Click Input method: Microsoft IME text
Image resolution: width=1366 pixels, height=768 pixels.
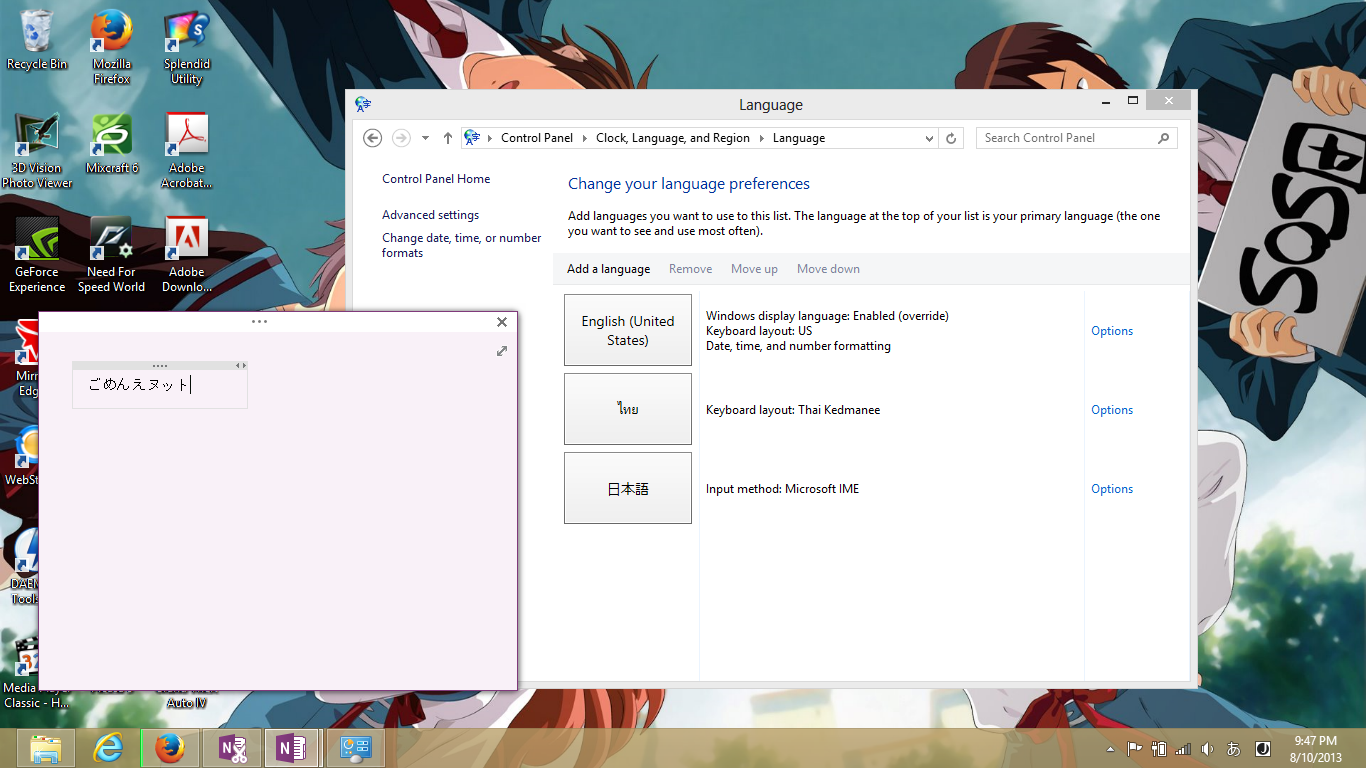point(782,489)
